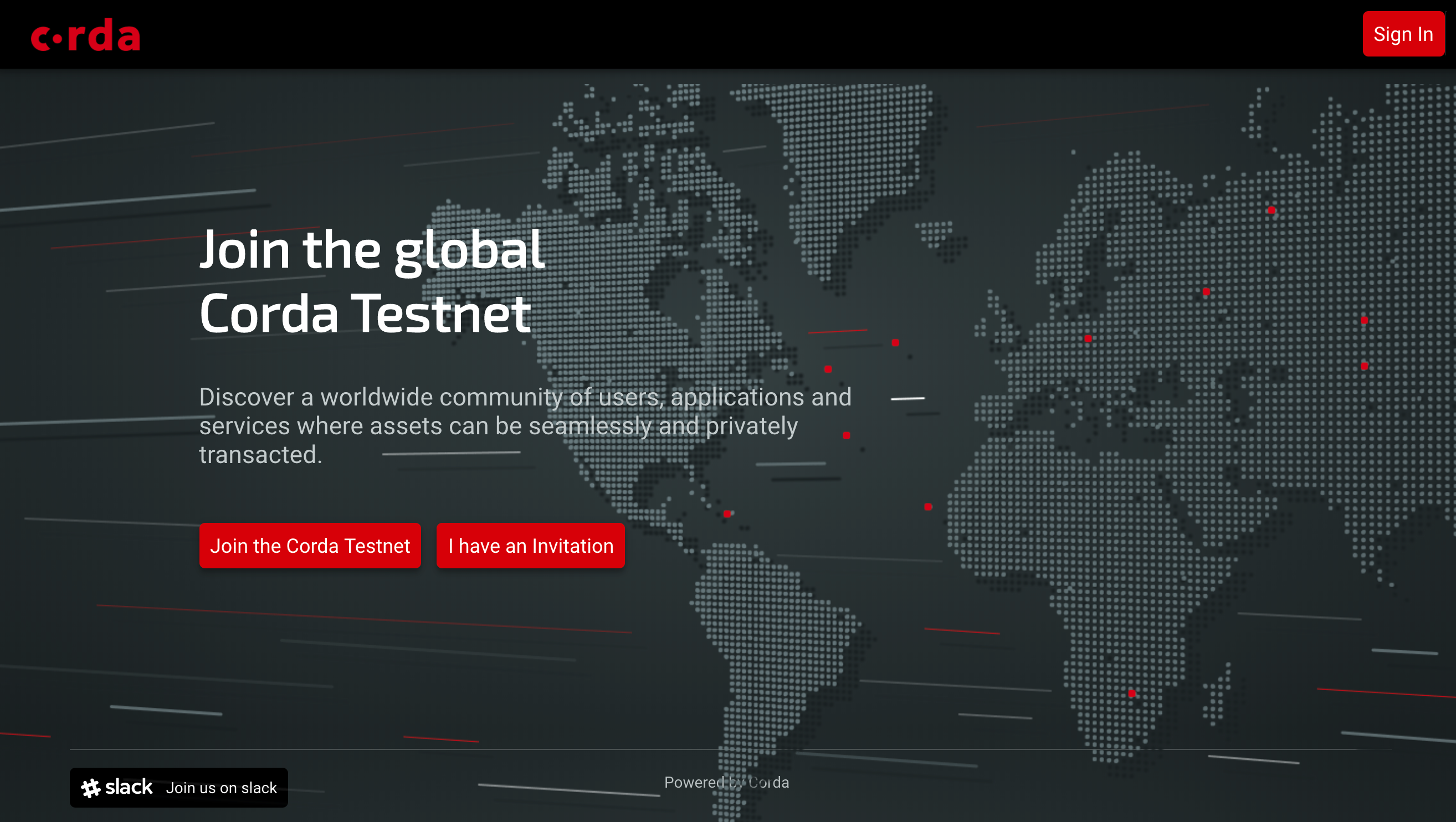Click the Join the global Corda Testnet heading

point(372,281)
